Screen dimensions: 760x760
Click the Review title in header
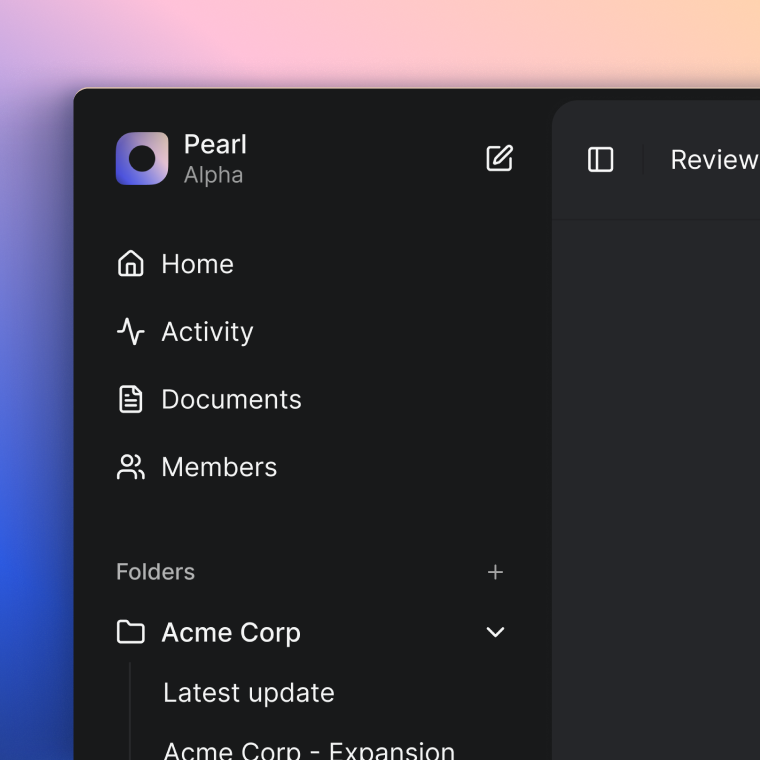[x=713, y=160]
